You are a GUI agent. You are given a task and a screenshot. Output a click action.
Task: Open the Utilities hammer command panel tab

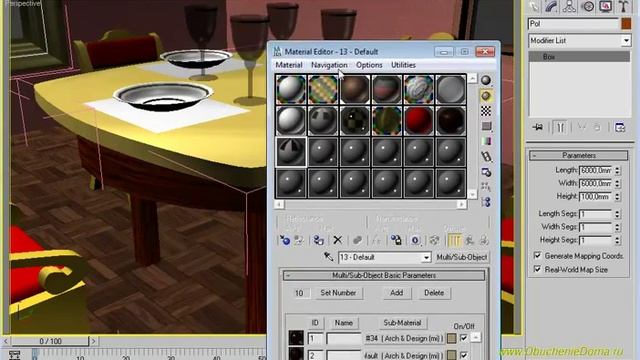pyautogui.click(x=623, y=6)
